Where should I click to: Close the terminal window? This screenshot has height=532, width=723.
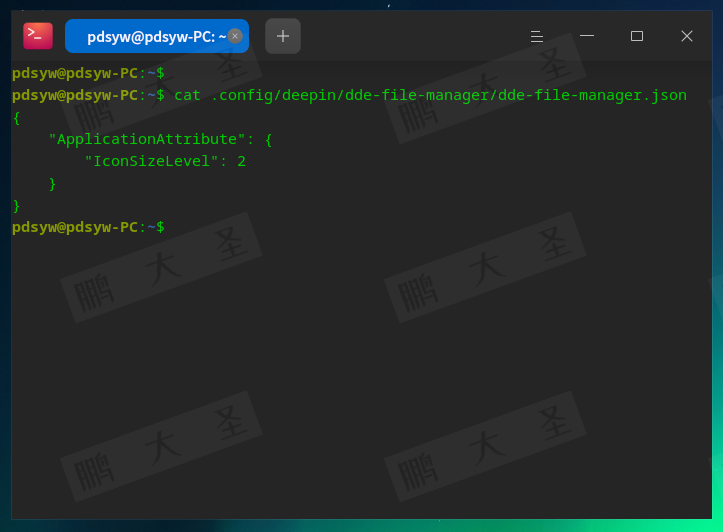(687, 36)
